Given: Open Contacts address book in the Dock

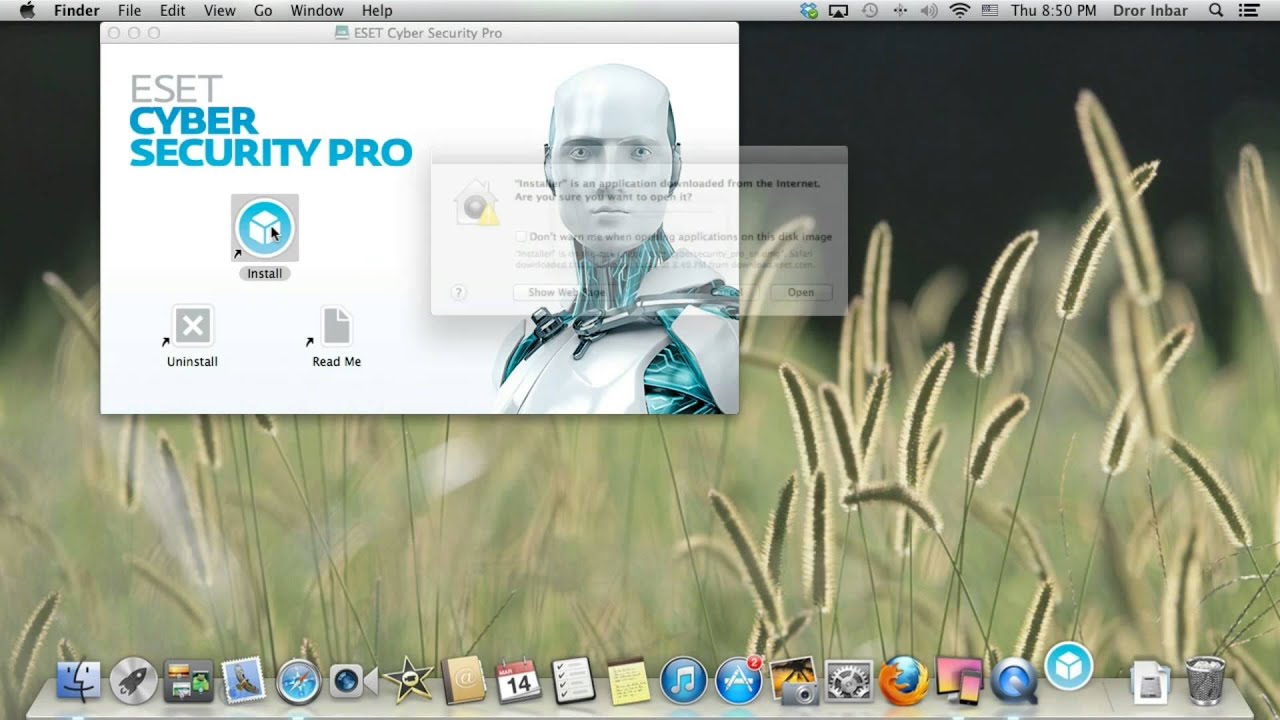Looking at the screenshot, I should [x=463, y=680].
